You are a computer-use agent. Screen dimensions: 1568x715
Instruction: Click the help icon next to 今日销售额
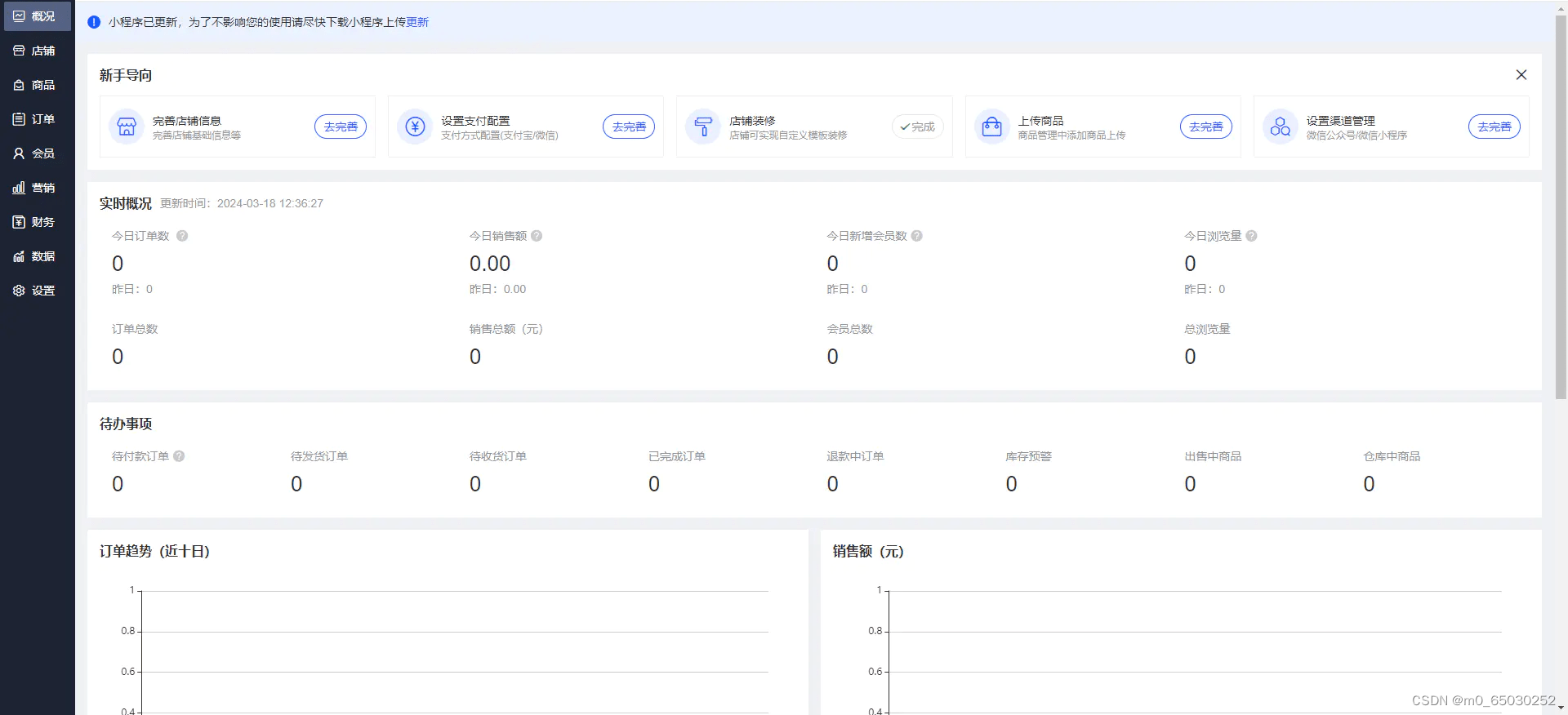537,236
